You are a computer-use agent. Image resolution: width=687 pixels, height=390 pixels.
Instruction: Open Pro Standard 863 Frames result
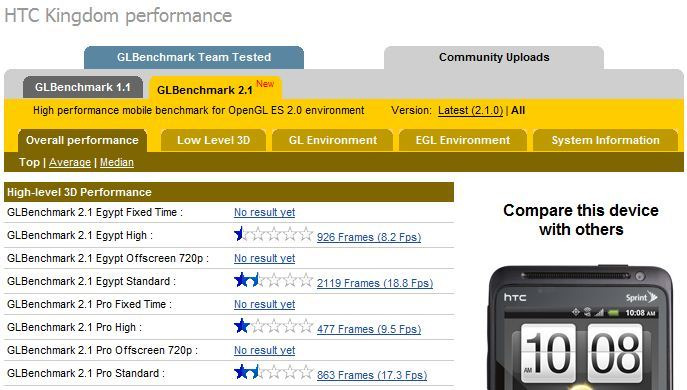(x=372, y=375)
